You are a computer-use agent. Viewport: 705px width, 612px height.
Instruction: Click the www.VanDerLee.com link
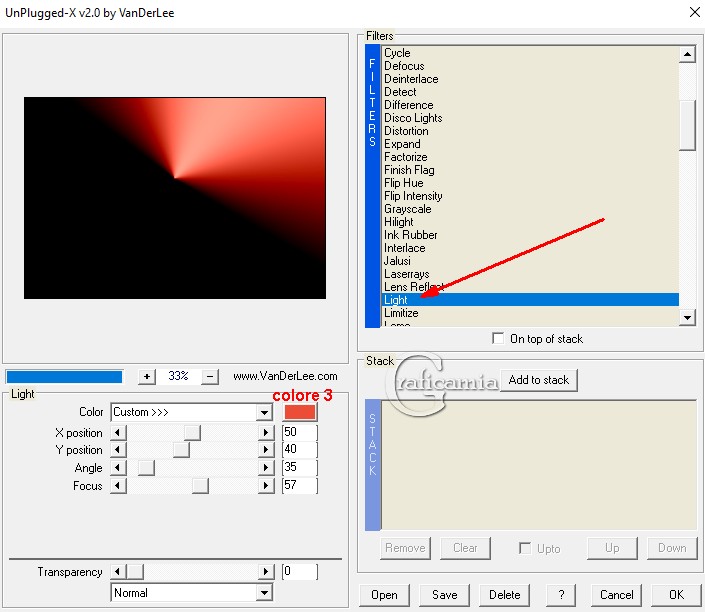(x=285, y=376)
